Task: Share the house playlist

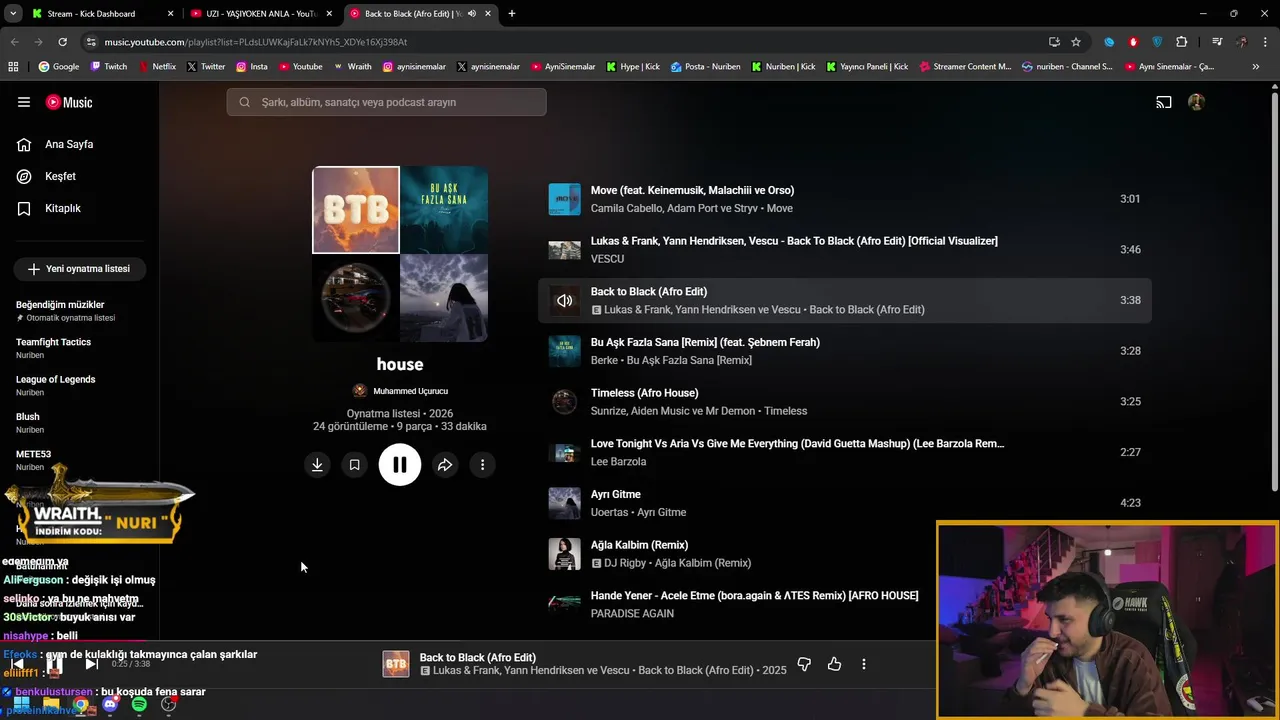Action: tap(445, 465)
